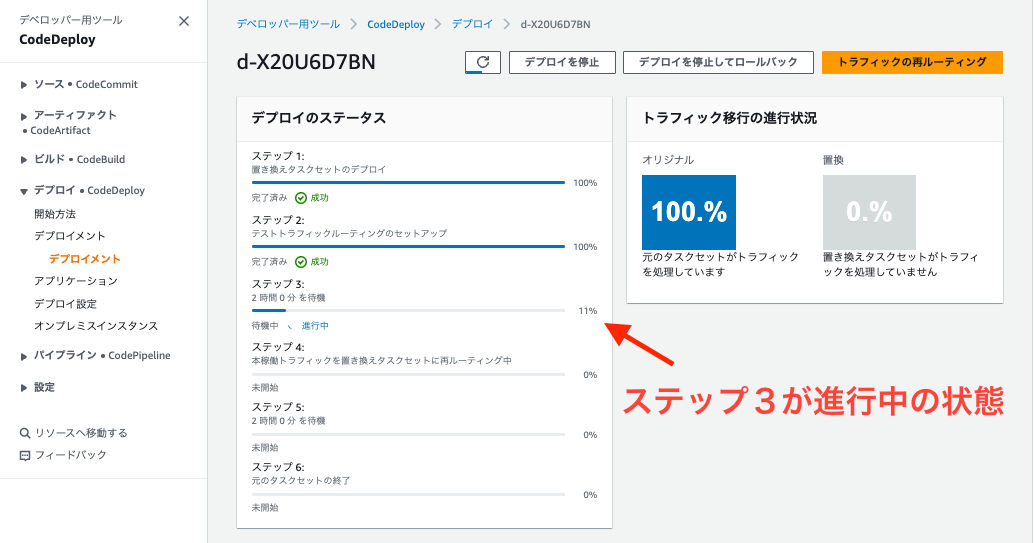1034x543 pixels.
Task: Click デプロイを停止してロールバック button
Action: click(x=718, y=62)
